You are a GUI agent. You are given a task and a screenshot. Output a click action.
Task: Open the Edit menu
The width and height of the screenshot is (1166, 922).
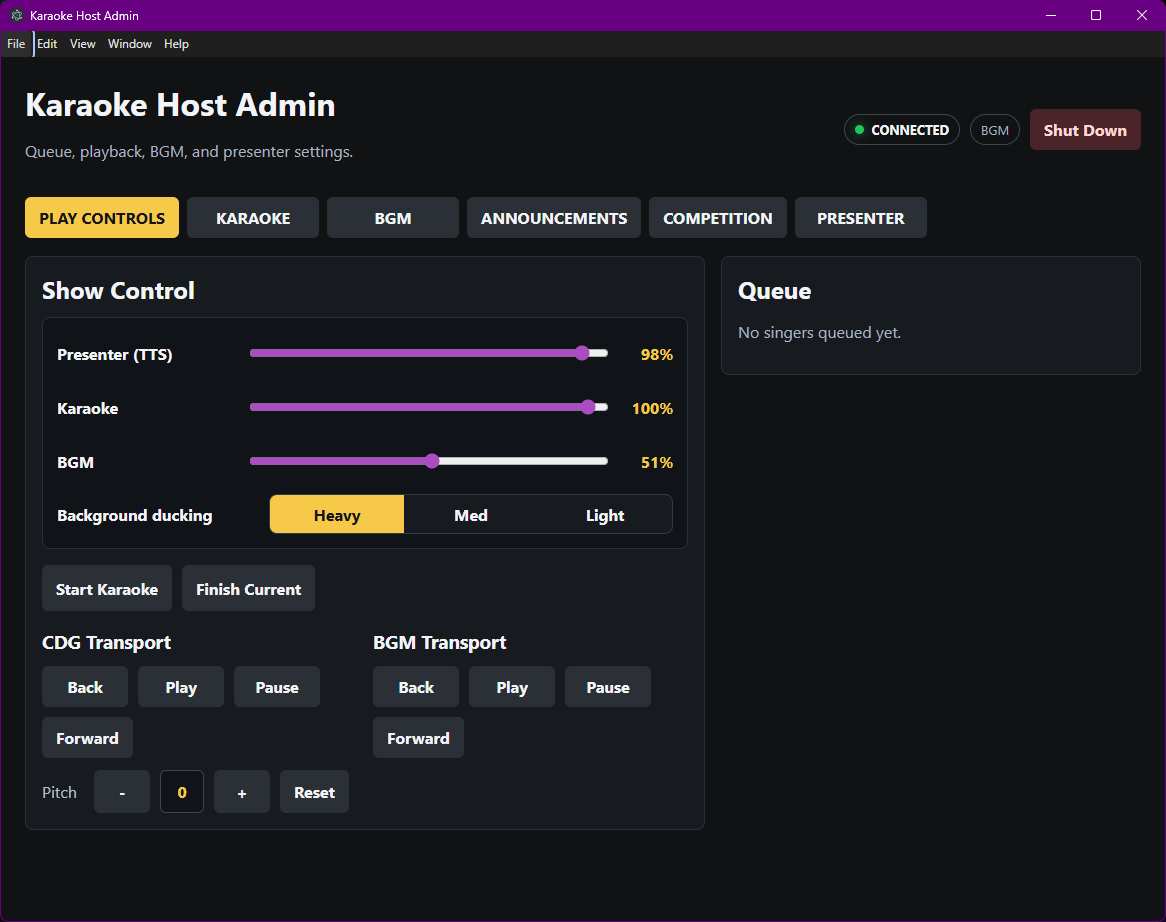pos(47,44)
